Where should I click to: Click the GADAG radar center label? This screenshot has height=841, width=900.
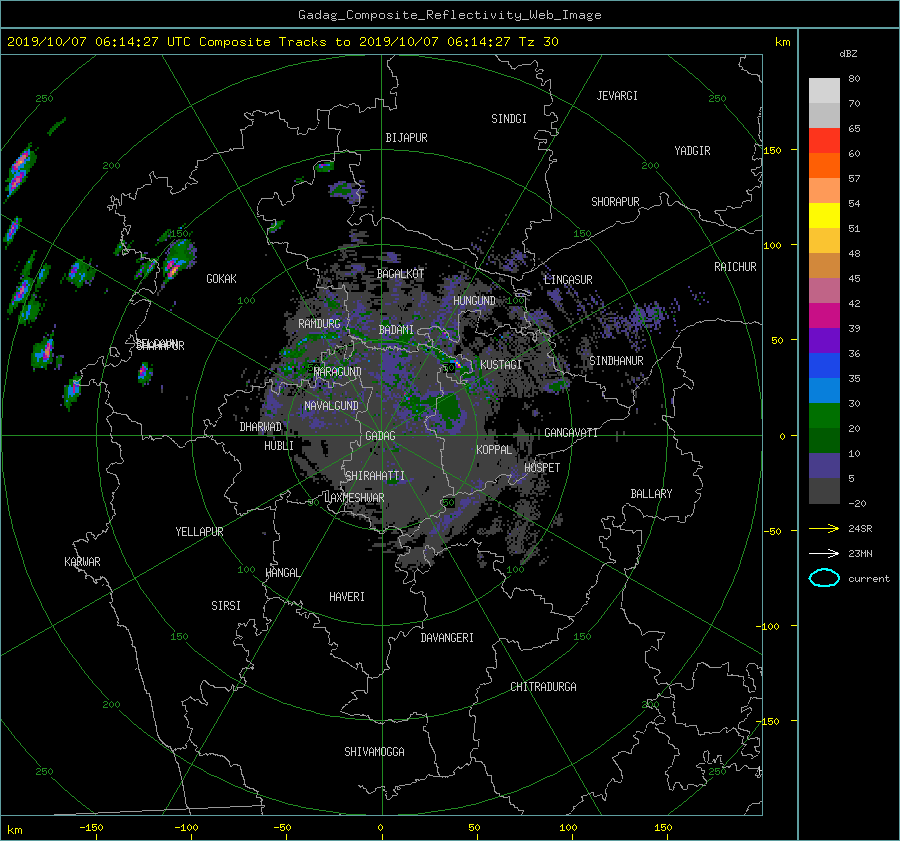[x=380, y=436]
